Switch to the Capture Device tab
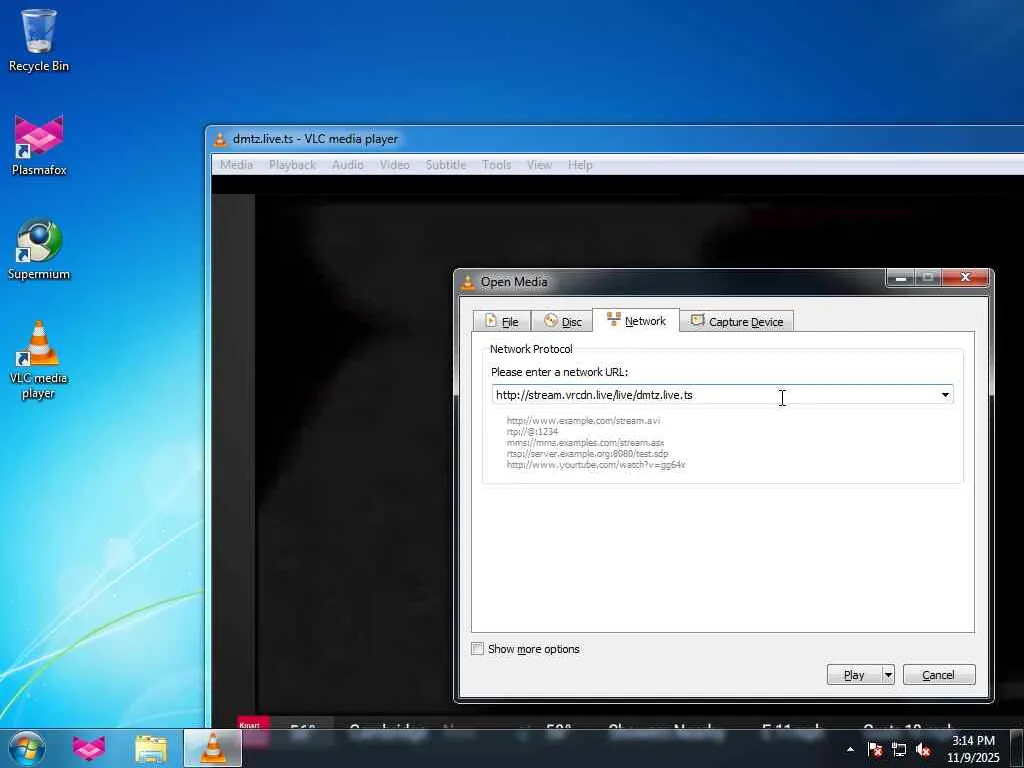The width and height of the screenshot is (1024, 768). (737, 321)
